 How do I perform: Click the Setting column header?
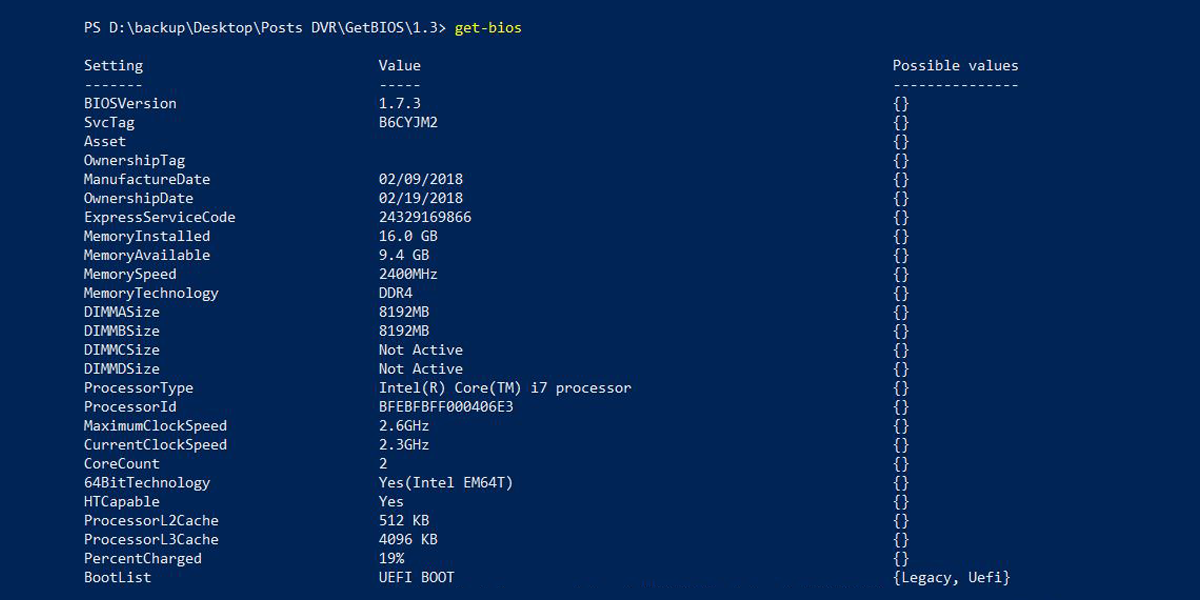(x=113, y=66)
